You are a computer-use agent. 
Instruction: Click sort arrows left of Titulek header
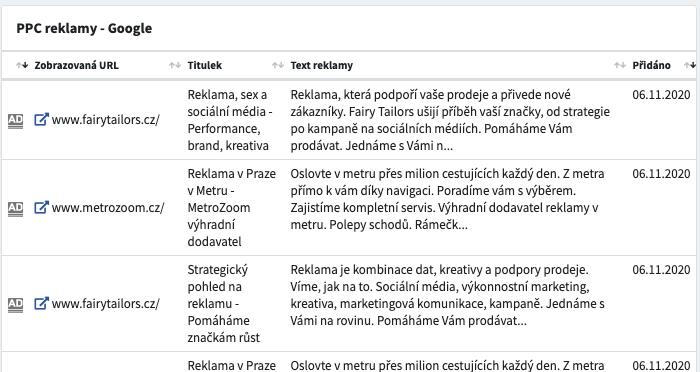tap(175, 65)
